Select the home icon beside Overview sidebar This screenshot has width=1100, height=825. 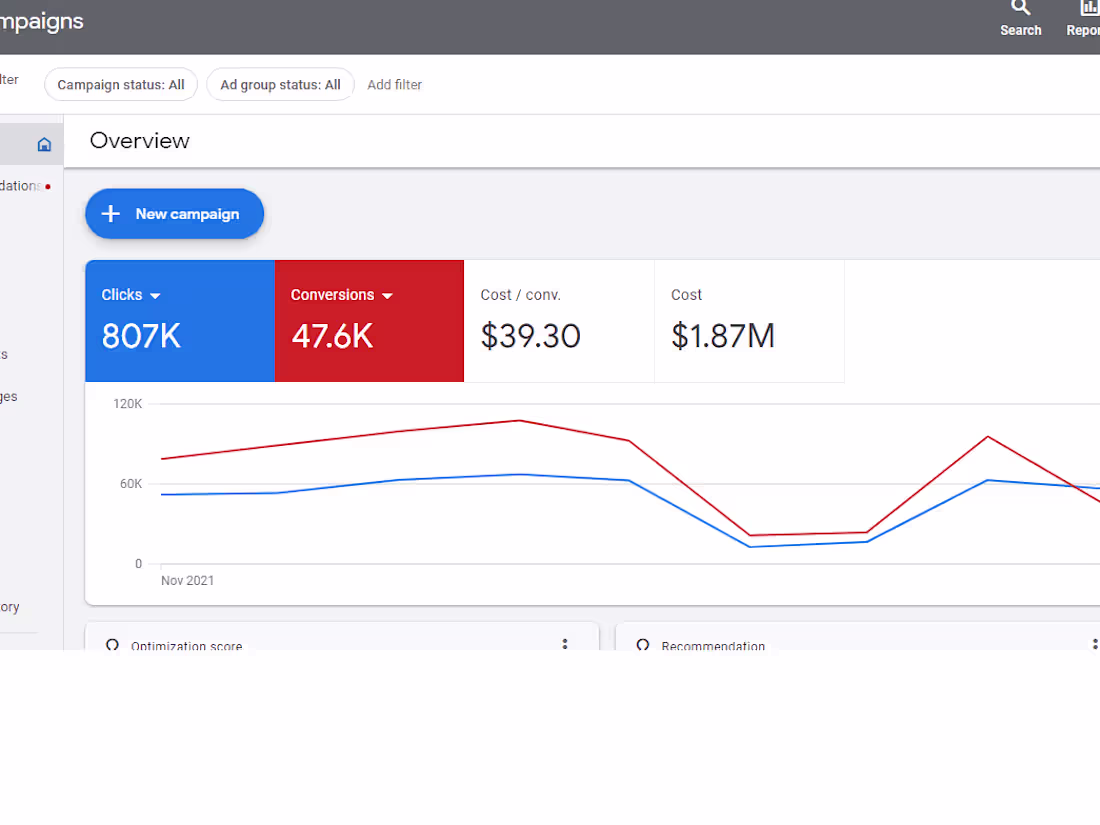click(45, 144)
